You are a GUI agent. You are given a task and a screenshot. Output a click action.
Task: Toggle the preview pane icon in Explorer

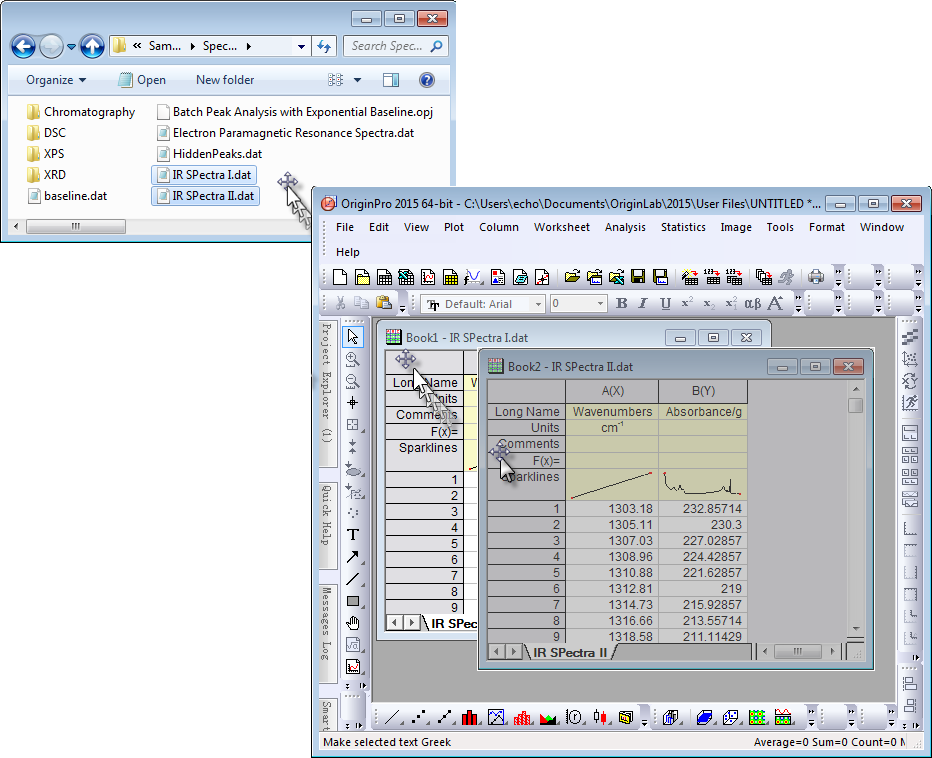391,80
